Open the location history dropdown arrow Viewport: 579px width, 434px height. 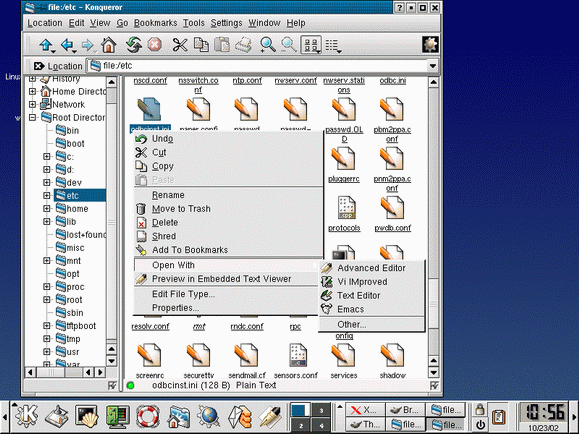tap(432, 66)
